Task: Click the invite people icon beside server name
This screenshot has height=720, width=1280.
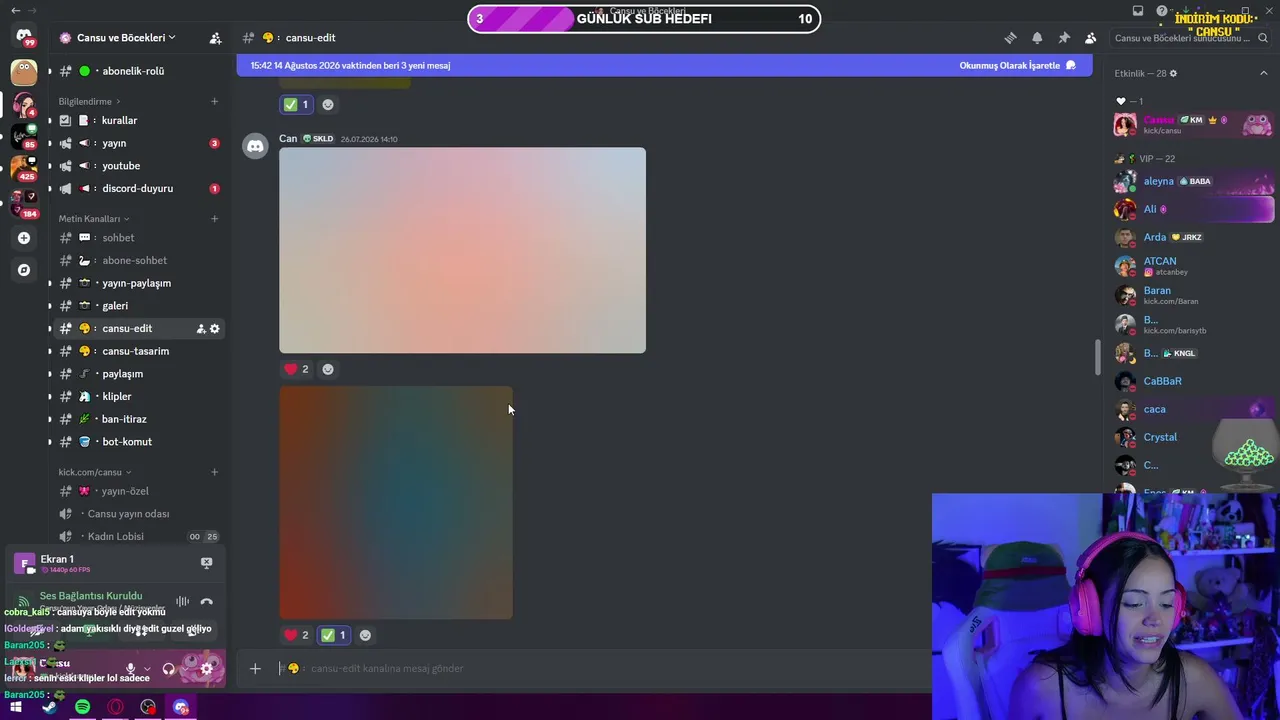Action: [x=215, y=38]
